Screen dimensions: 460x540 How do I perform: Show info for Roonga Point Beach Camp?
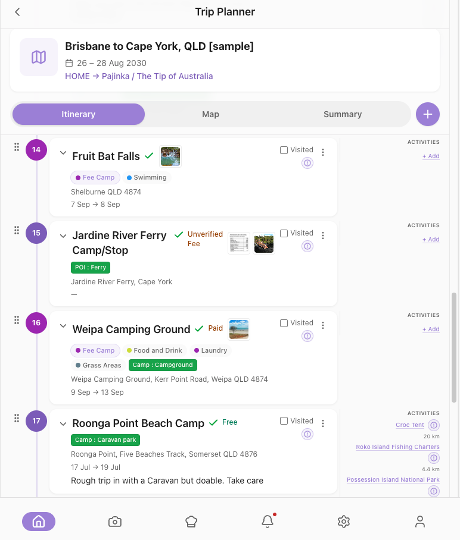coord(307,434)
